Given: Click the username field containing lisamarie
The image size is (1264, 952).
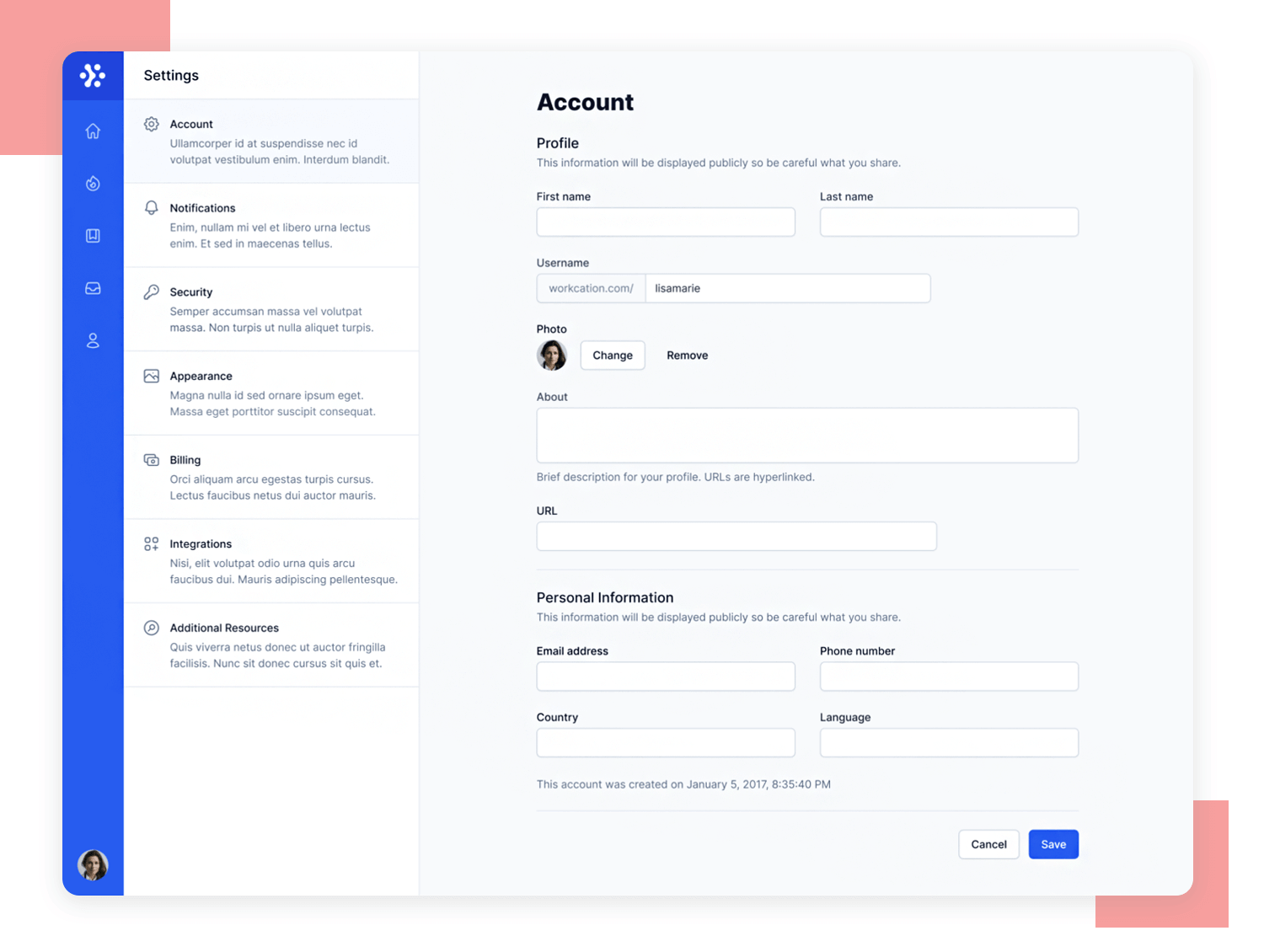Looking at the screenshot, I should (788, 288).
